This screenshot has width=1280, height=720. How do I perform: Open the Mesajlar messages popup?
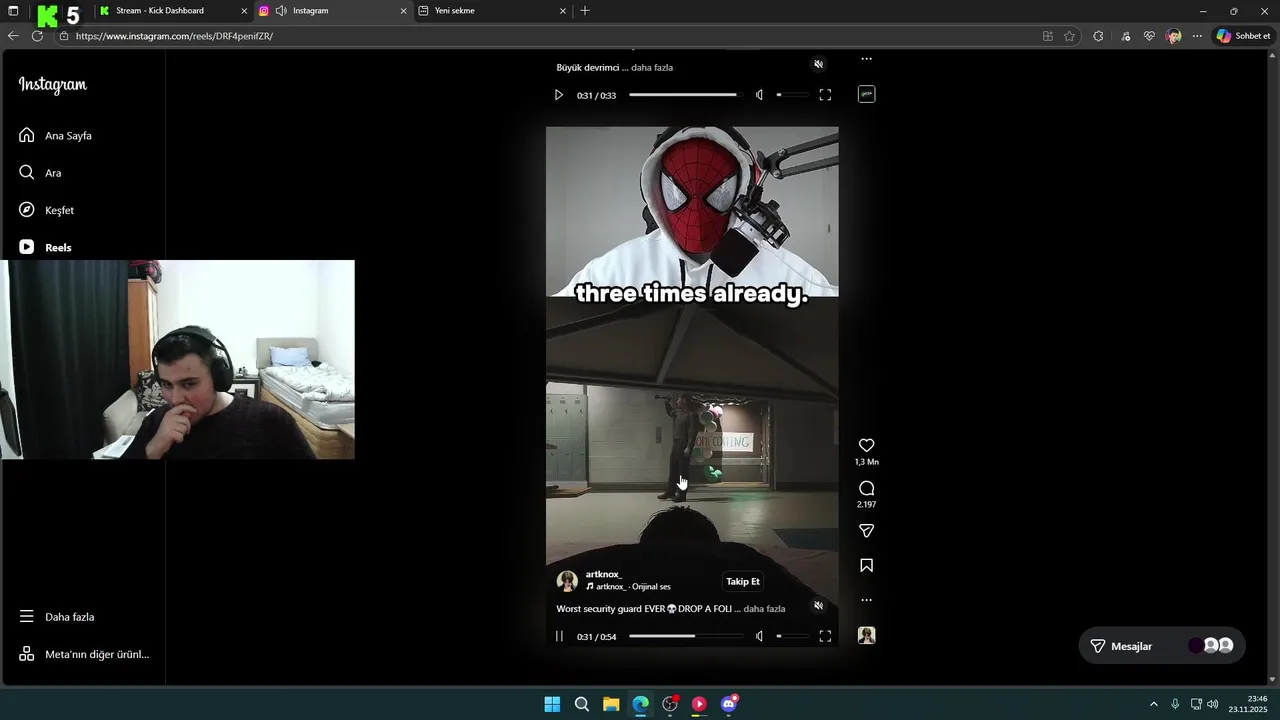click(1162, 646)
